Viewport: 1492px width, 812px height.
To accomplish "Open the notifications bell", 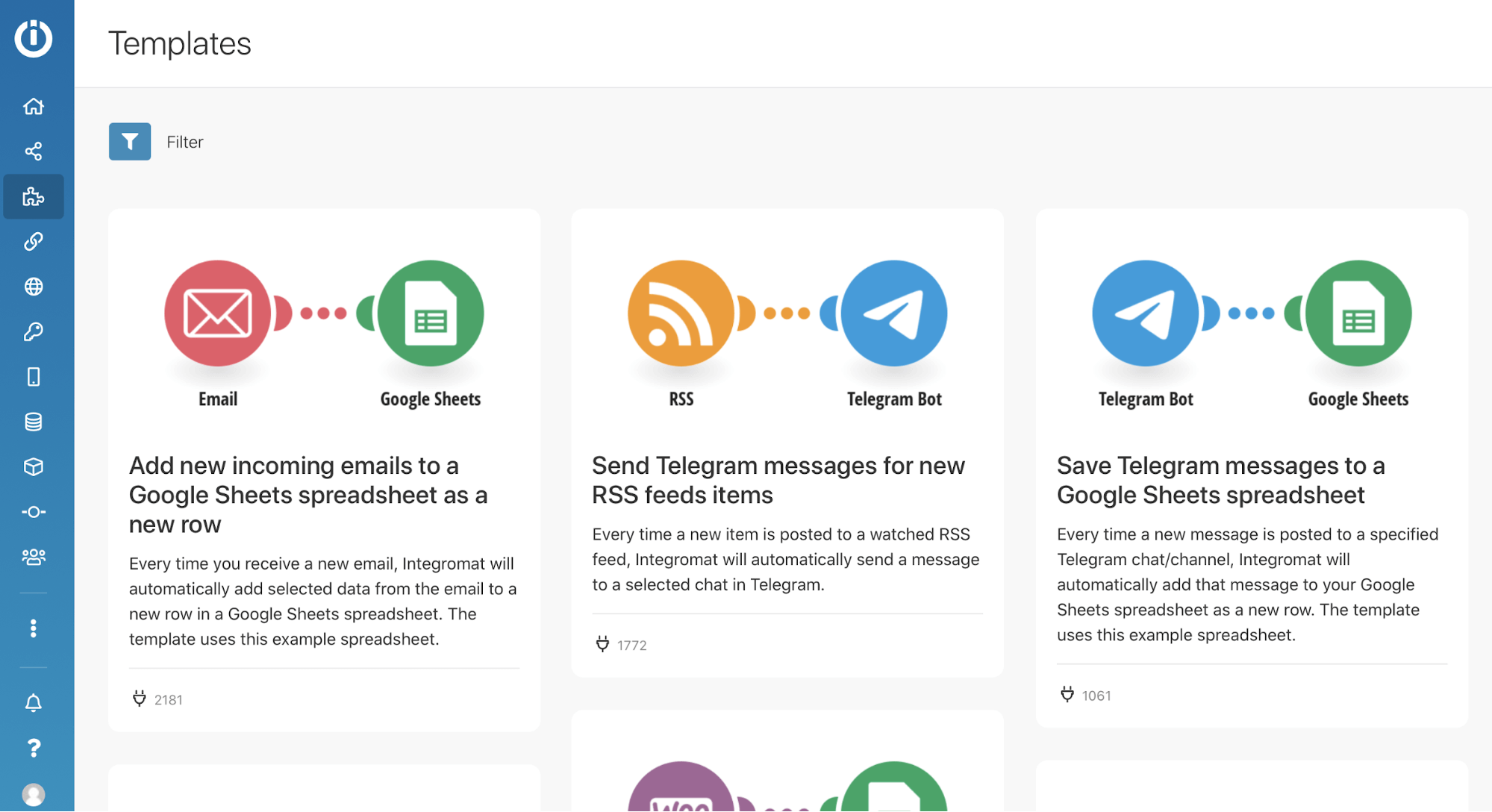I will point(34,702).
